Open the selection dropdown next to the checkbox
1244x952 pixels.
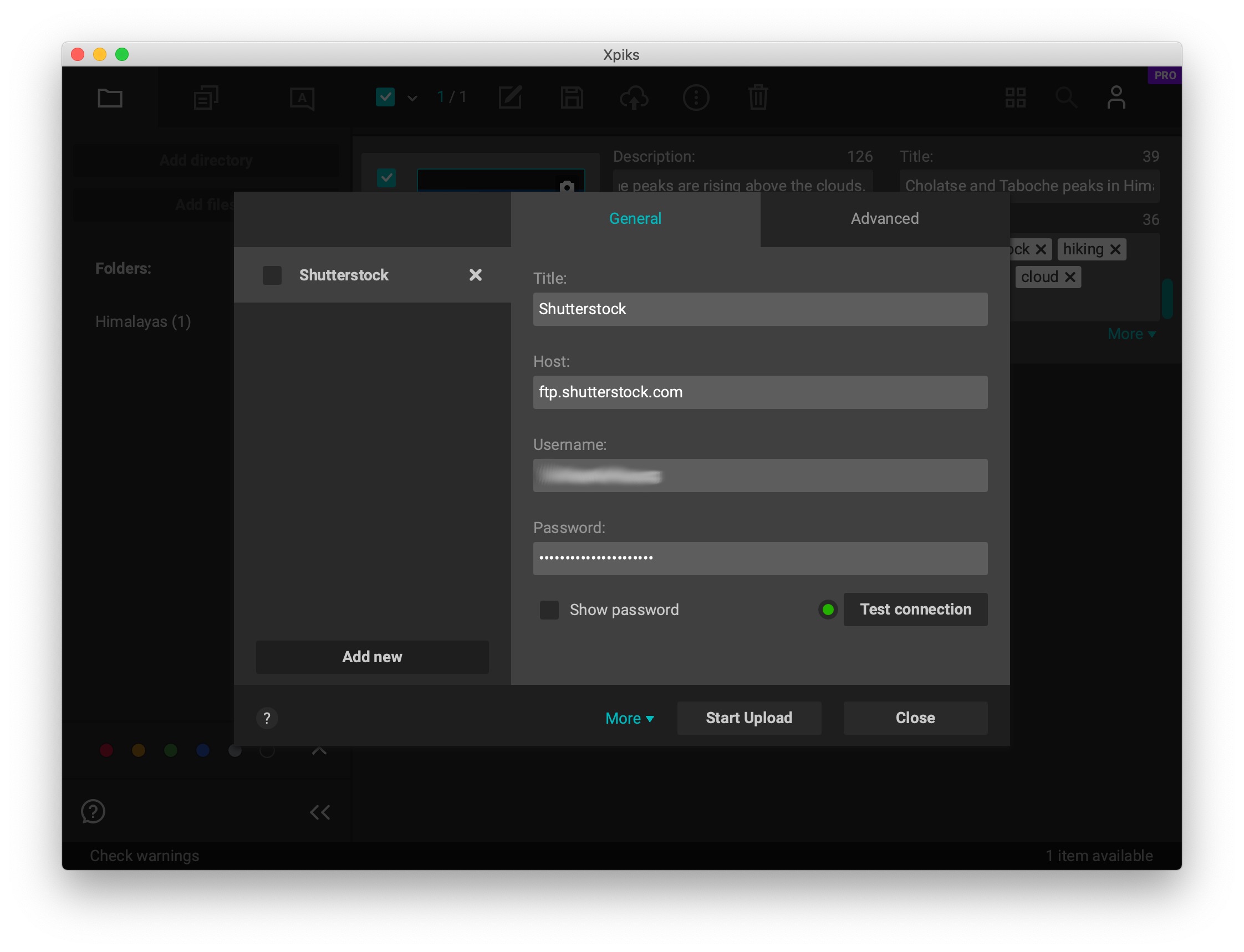pyautogui.click(x=411, y=98)
